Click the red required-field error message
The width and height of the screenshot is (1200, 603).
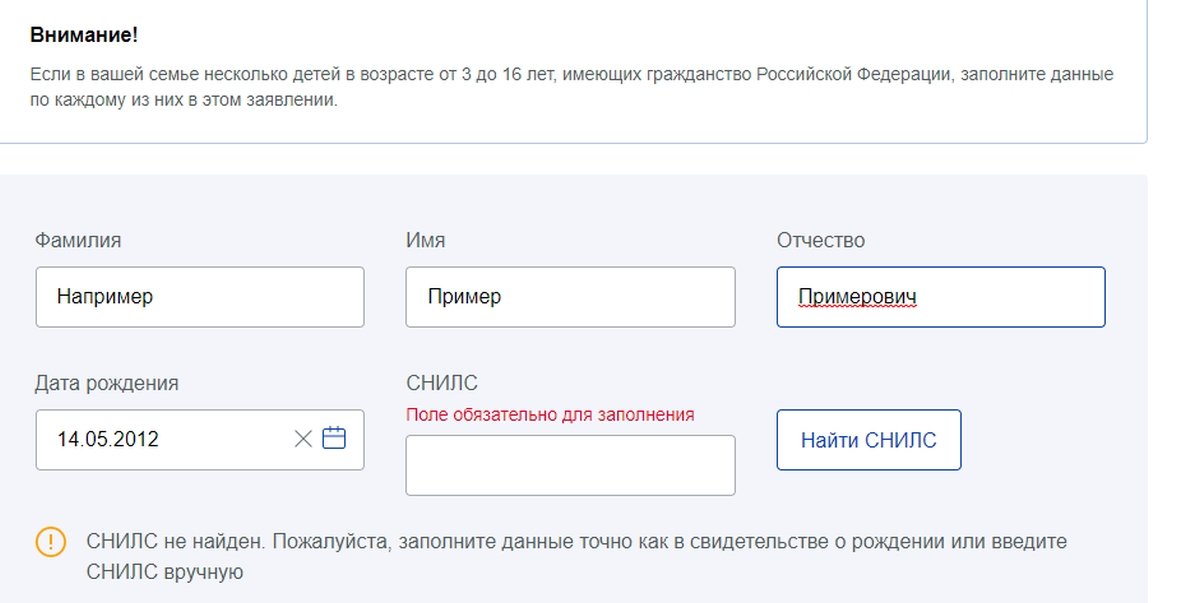click(x=550, y=414)
